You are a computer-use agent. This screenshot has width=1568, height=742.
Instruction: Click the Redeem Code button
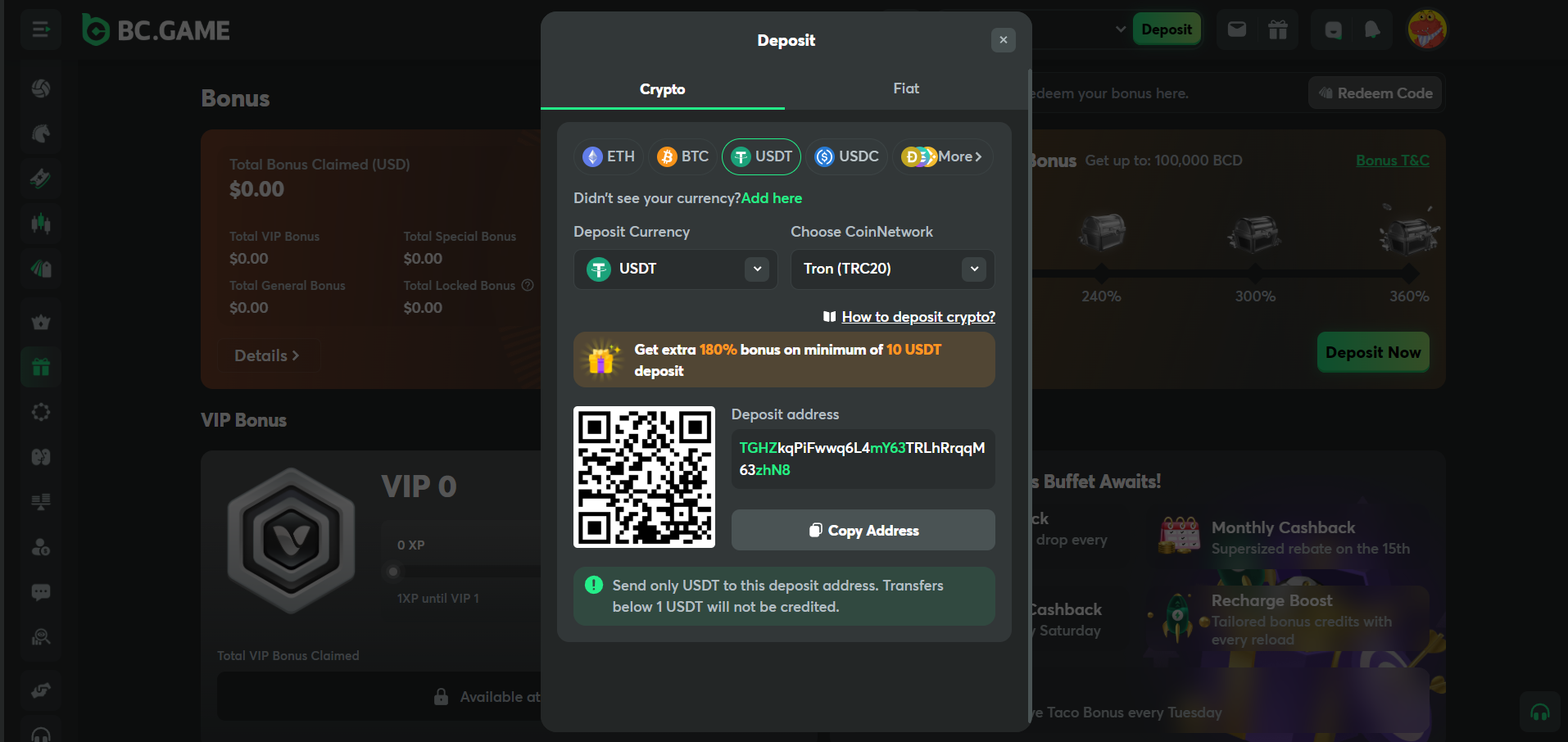pos(1375,93)
